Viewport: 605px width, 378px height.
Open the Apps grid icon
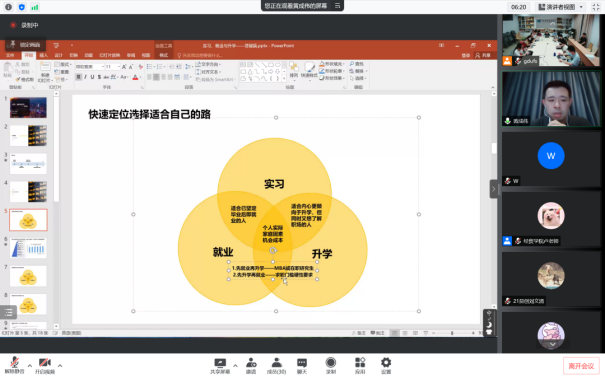(360, 366)
